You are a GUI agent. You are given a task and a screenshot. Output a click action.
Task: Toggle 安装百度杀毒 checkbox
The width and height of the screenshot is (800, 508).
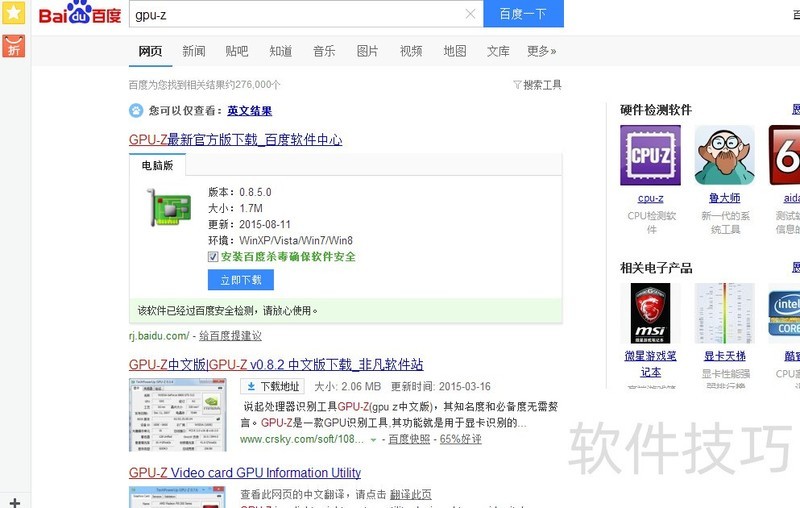[213, 257]
